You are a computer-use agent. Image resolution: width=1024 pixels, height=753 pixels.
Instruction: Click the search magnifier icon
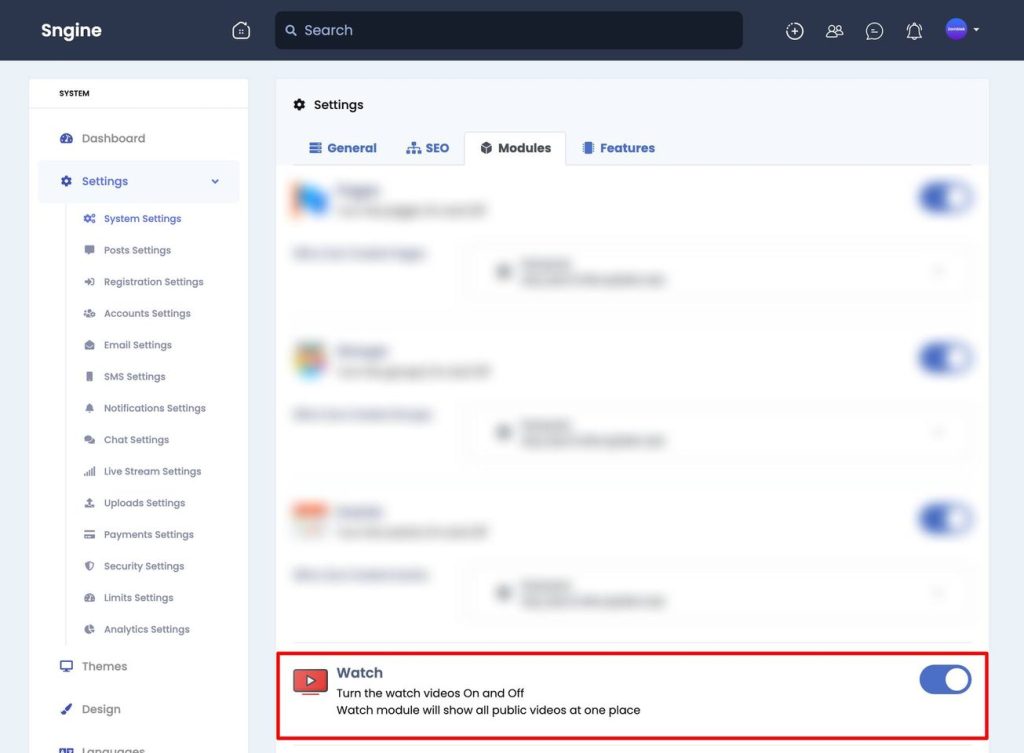(291, 30)
